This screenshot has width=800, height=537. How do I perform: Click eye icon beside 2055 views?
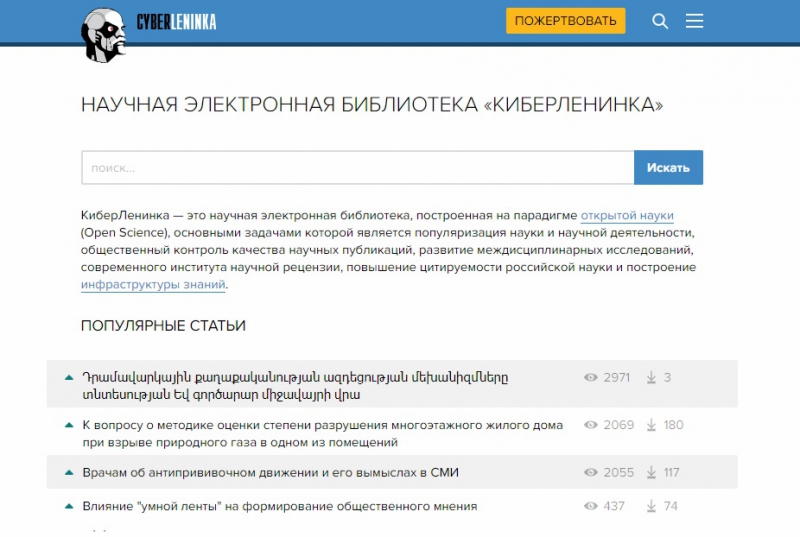[x=591, y=472]
